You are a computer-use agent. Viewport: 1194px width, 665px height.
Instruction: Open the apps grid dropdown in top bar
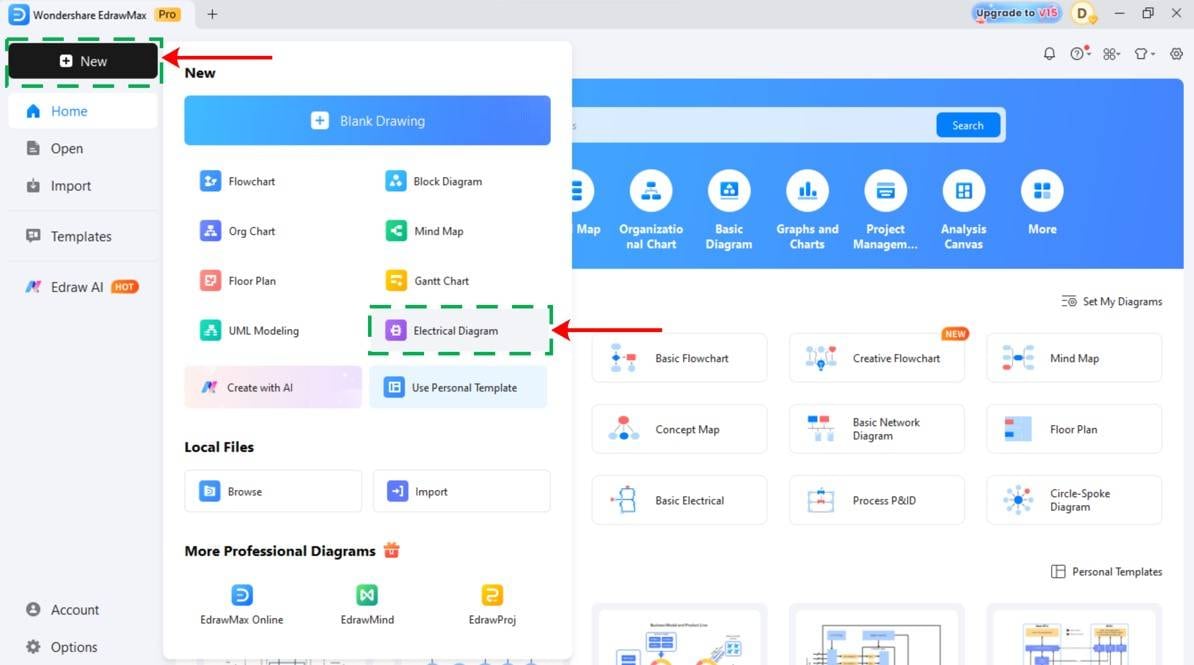(x=1111, y=53)
